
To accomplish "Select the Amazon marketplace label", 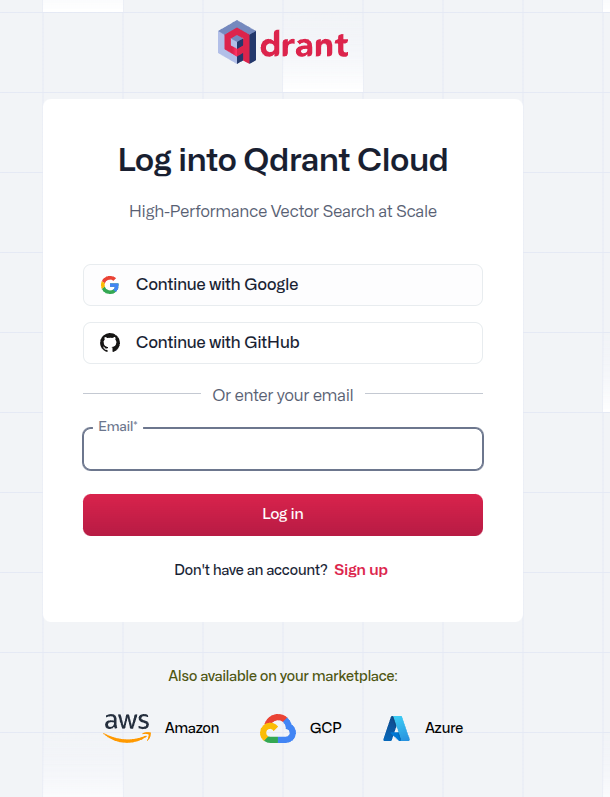I will tap(192, 728).
